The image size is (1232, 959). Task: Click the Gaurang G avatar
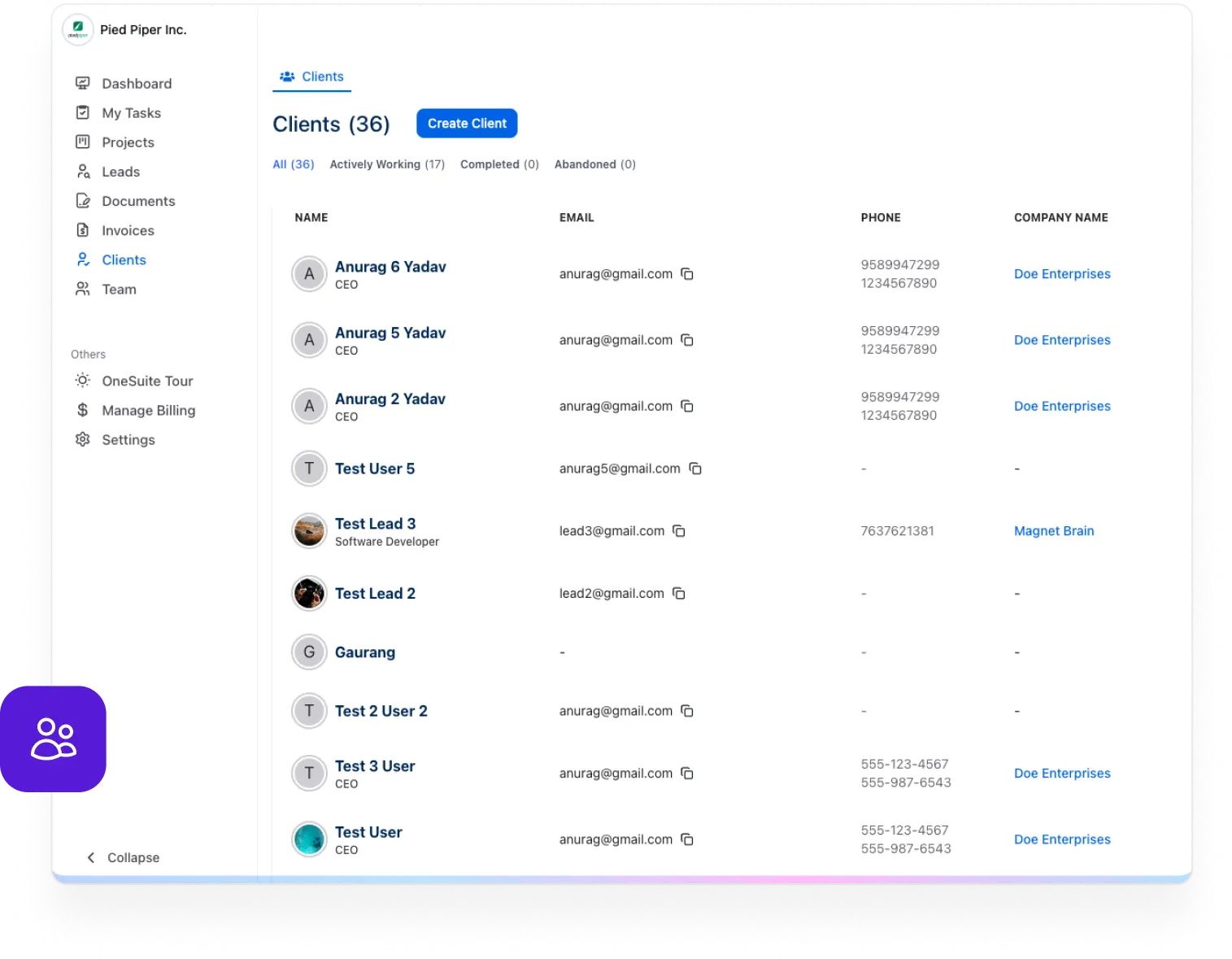pos(309,652)
